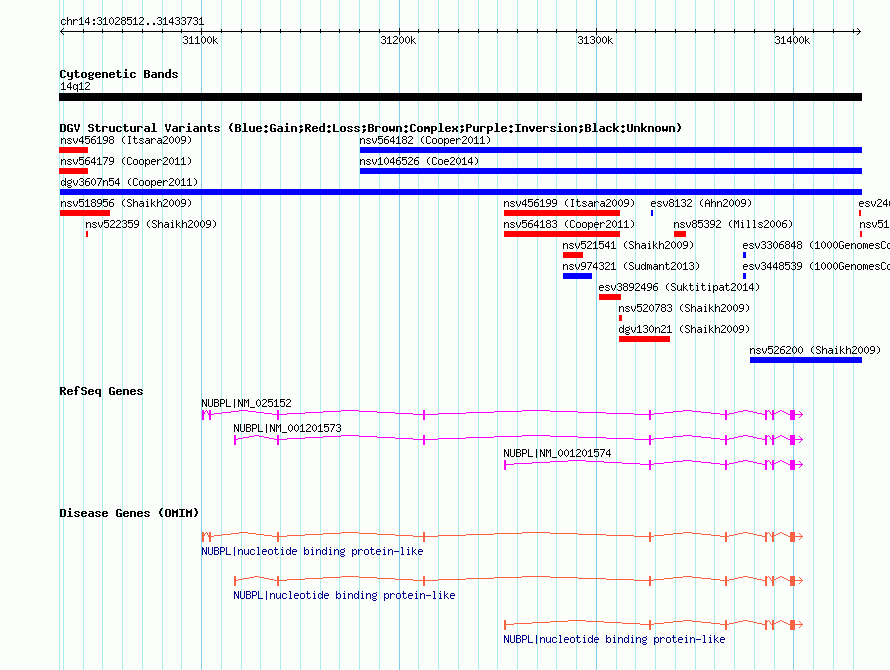Select the red nsv564179 loss bar
The width and height of the screenshot is (890, 670).
[74, 171]
